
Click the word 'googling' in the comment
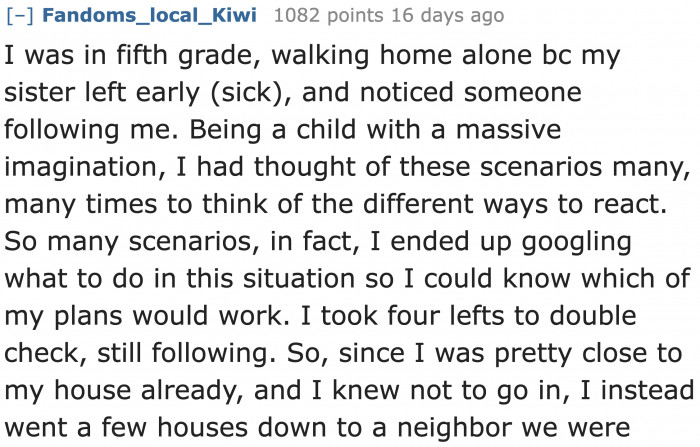582,242
